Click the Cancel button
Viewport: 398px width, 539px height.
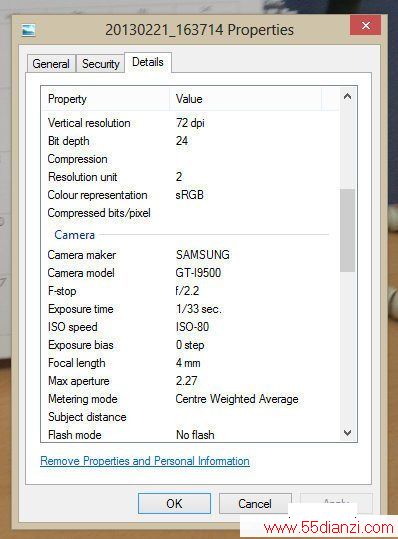[x=255, y=504]
